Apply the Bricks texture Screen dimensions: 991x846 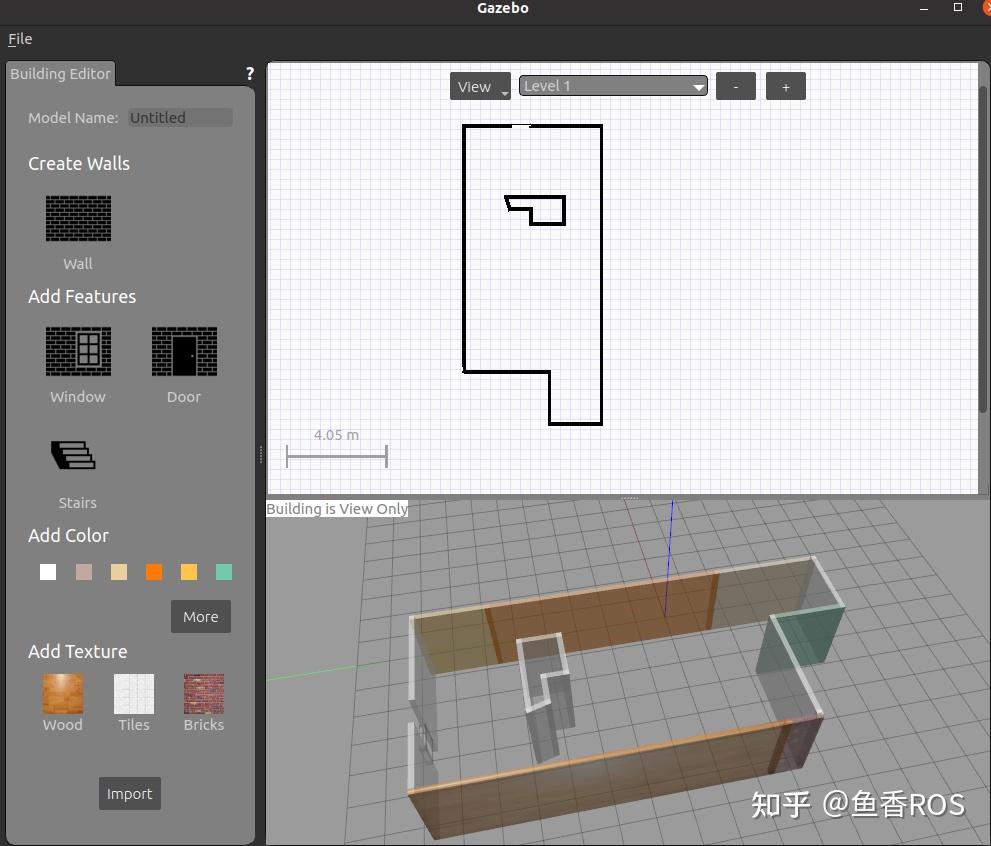click(203, 694)
